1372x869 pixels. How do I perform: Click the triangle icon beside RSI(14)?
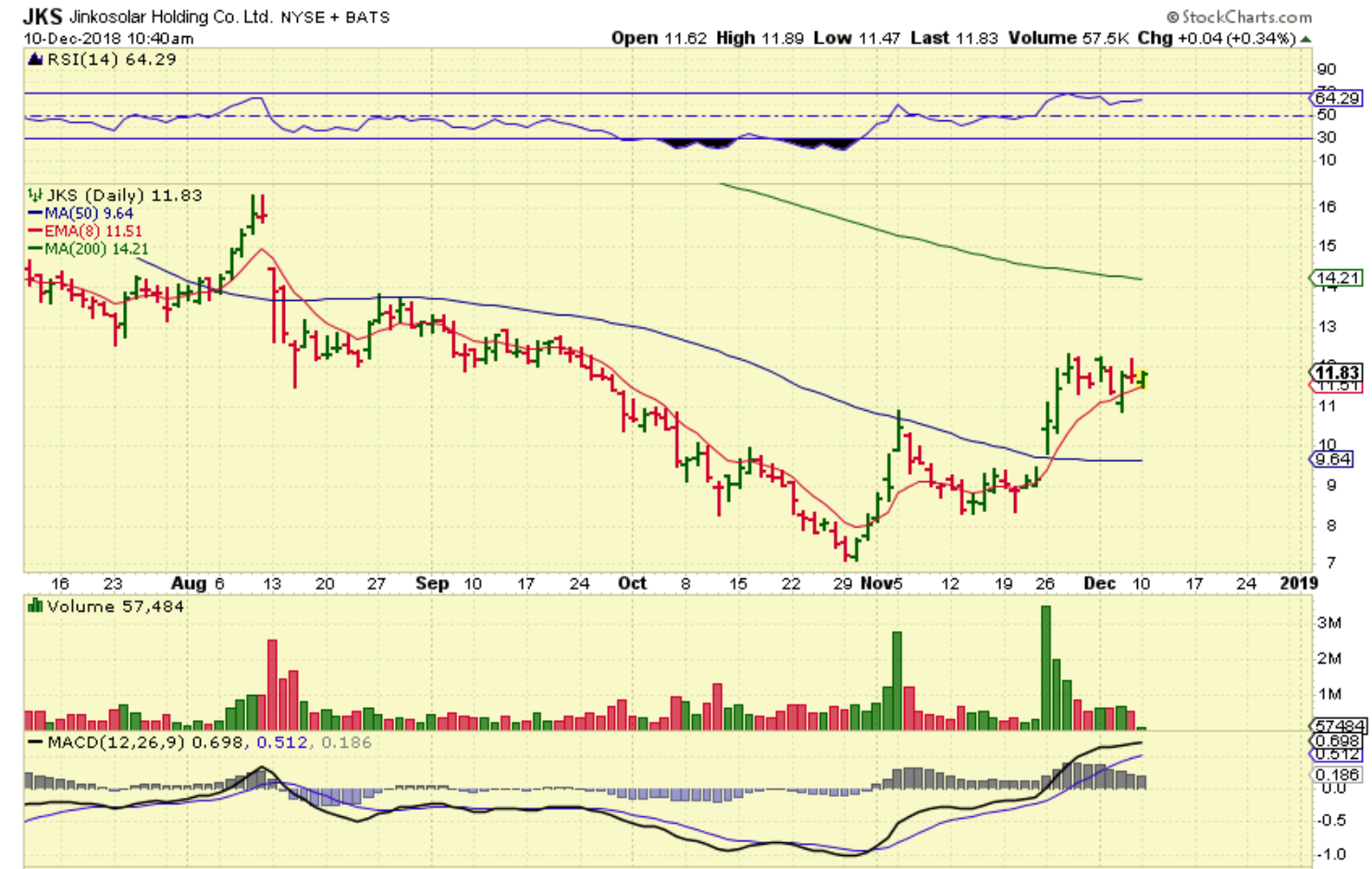[x=35, y=59]
